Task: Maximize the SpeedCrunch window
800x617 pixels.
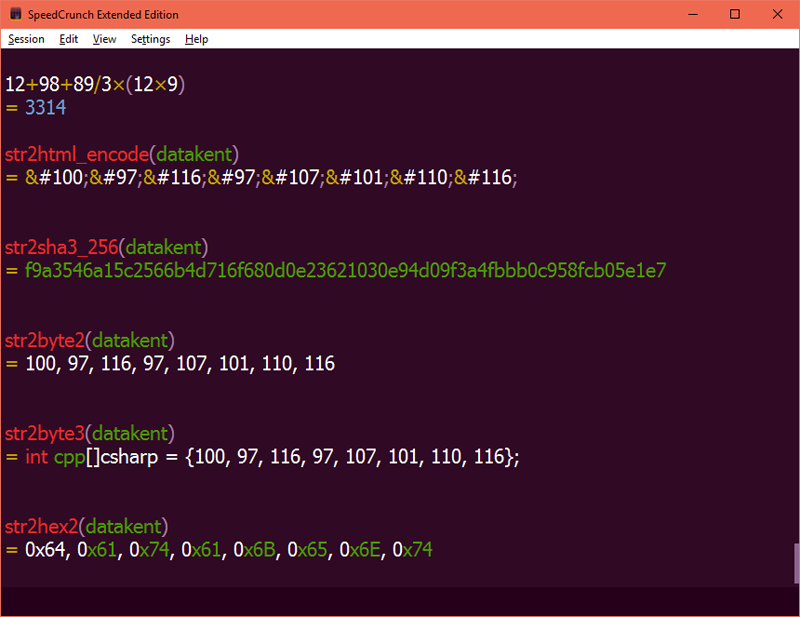Action: pyautogui.click(x=735, y=14)
